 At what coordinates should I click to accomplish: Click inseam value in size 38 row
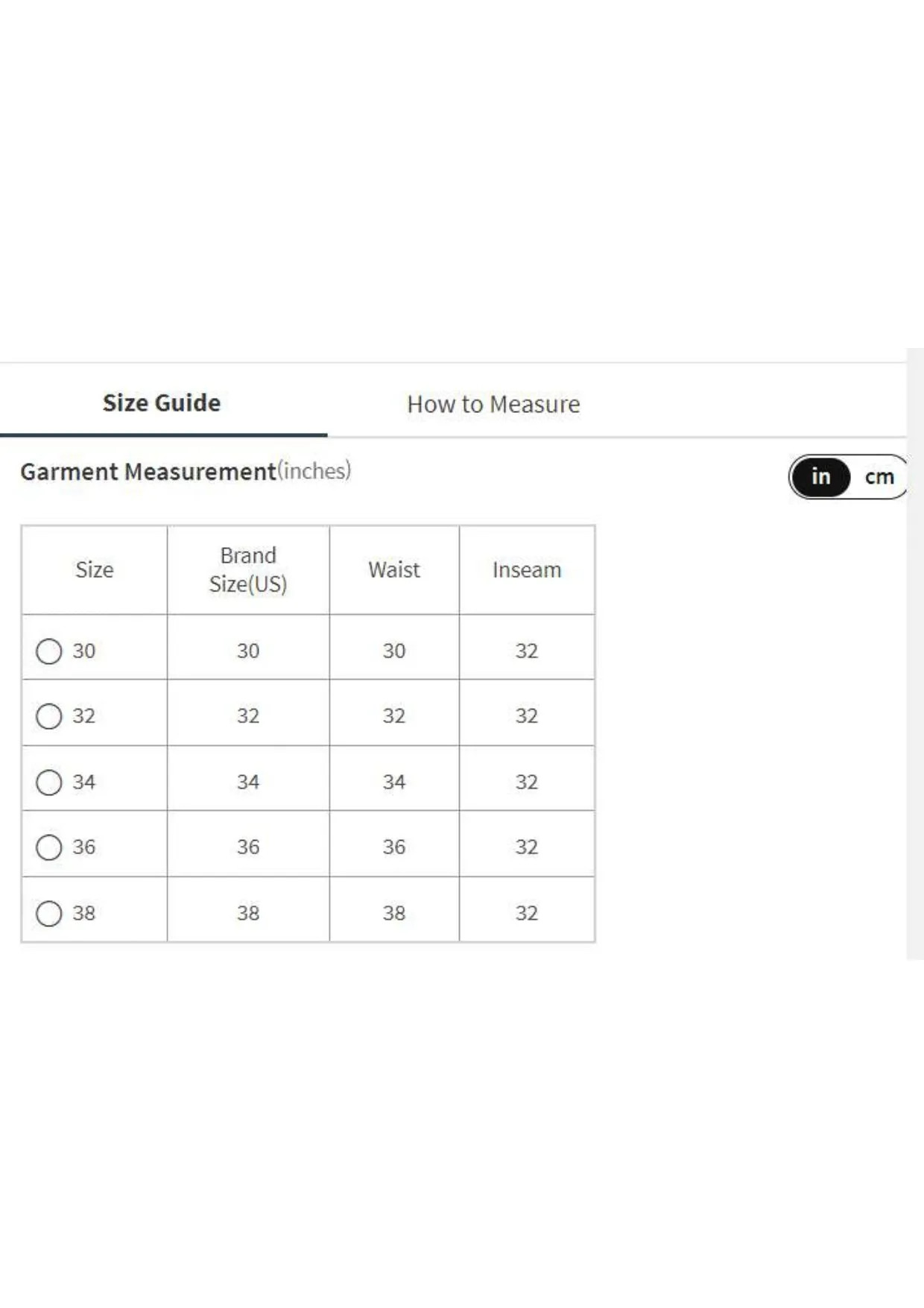pyautogui.click(x=527, y=913)
